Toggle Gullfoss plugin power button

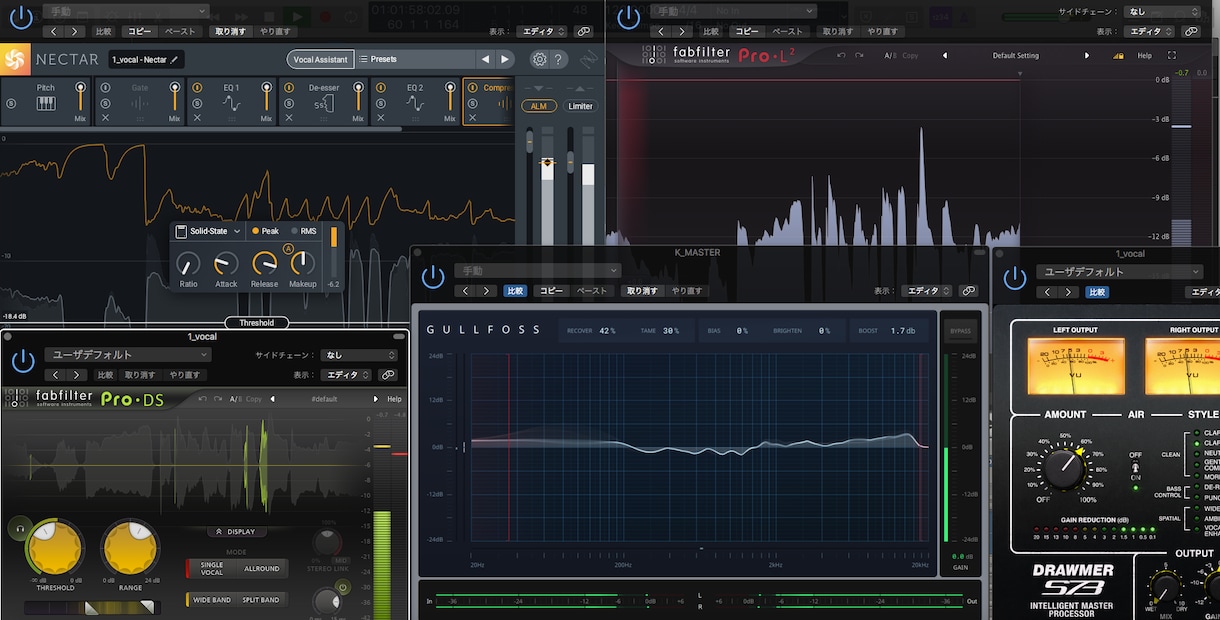tap(432, 277)
